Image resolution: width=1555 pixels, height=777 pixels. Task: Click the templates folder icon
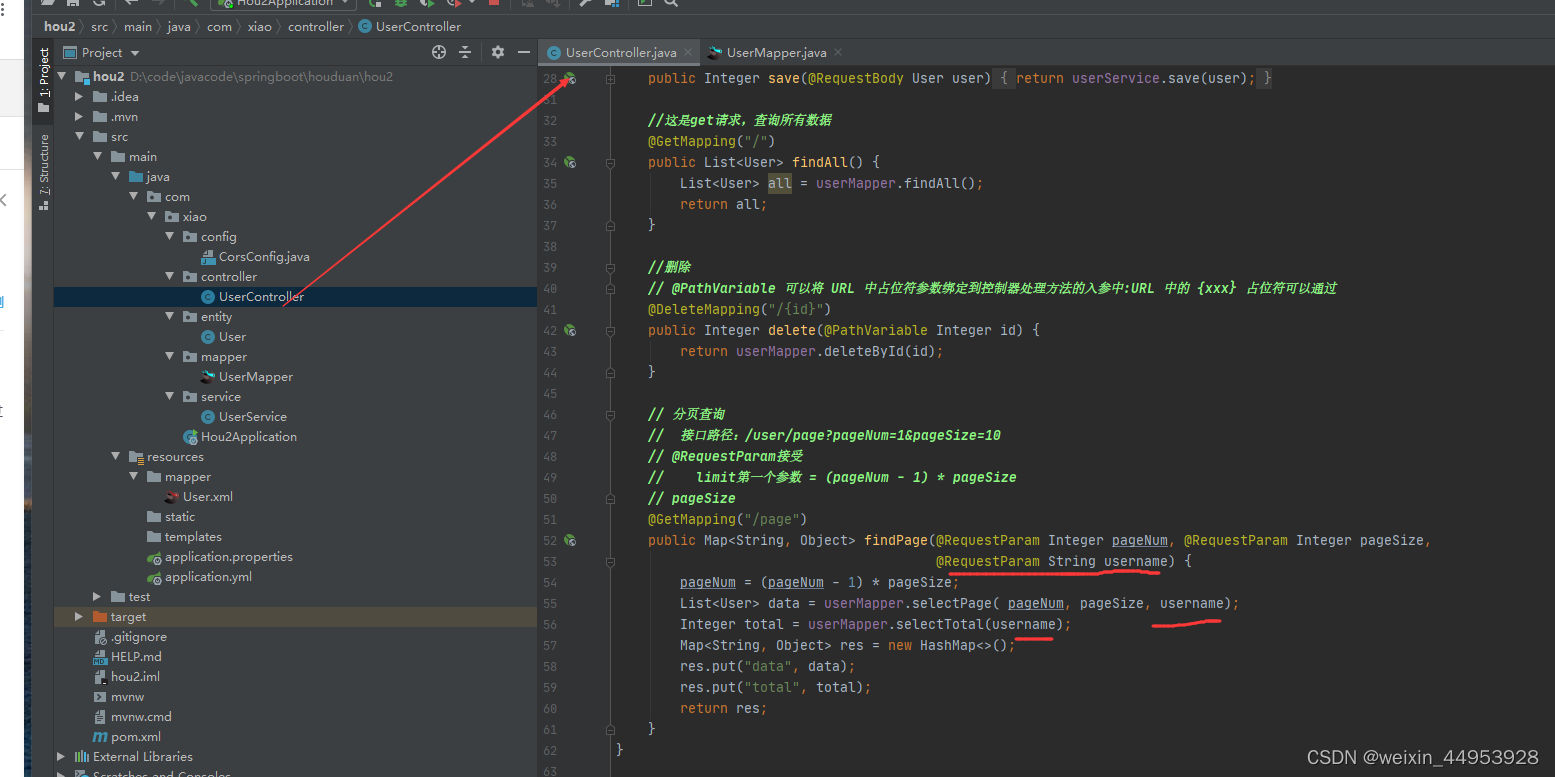(x=154, y=537)
